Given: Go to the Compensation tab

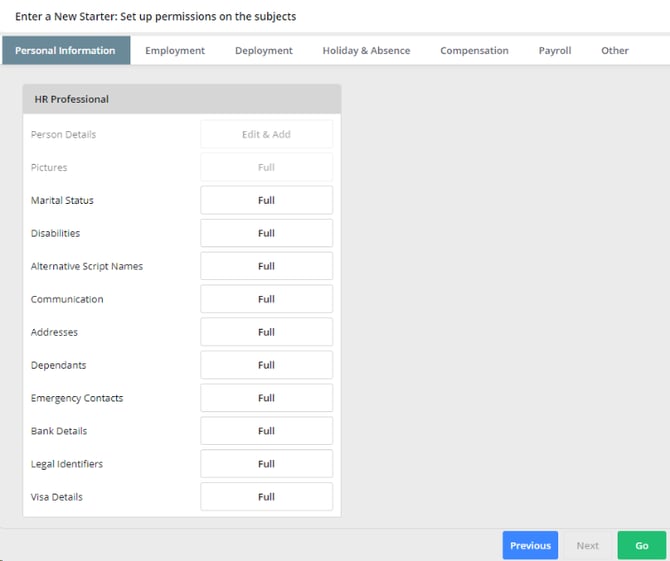Looking at the screenshot, I should (474, 50).
